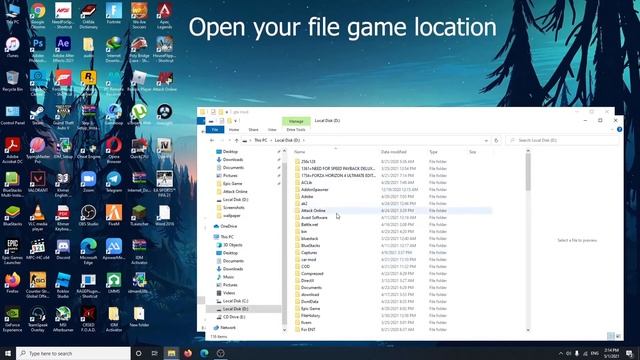The width and height of the screenshot is (640, 360).
Task: Open Explorer Help question mark icon
Action: click(x=619, y=129)
